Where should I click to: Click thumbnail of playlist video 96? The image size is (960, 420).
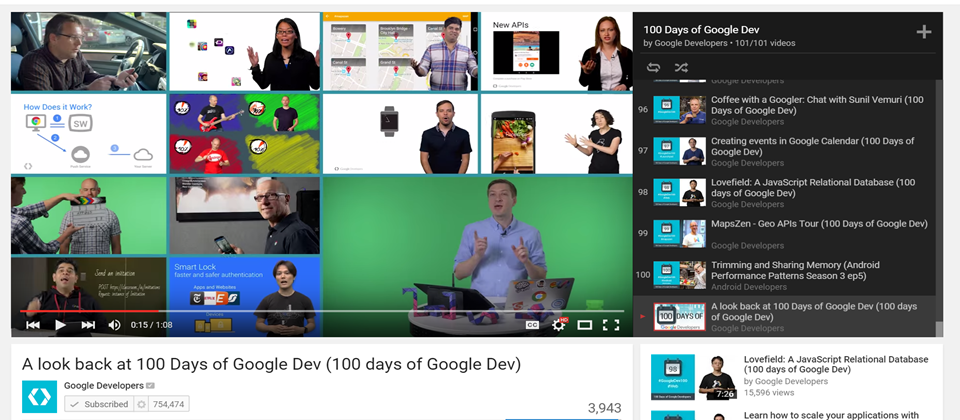pyautogui.click(x=679, y=110)
